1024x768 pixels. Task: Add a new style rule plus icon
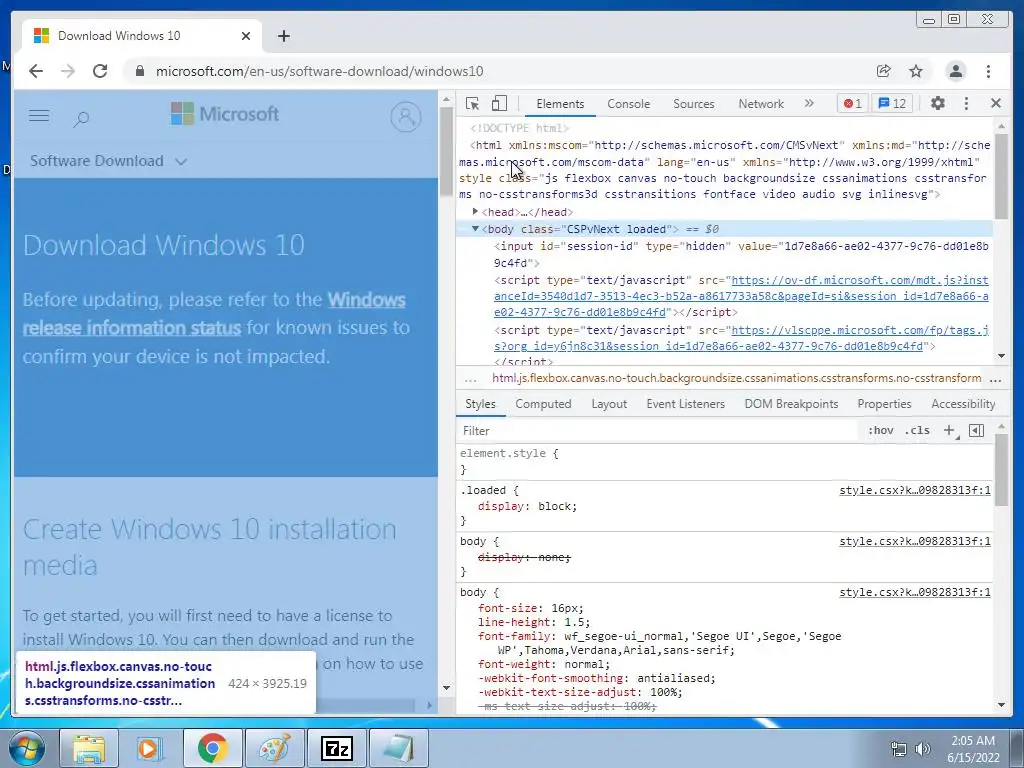point(950,430)
